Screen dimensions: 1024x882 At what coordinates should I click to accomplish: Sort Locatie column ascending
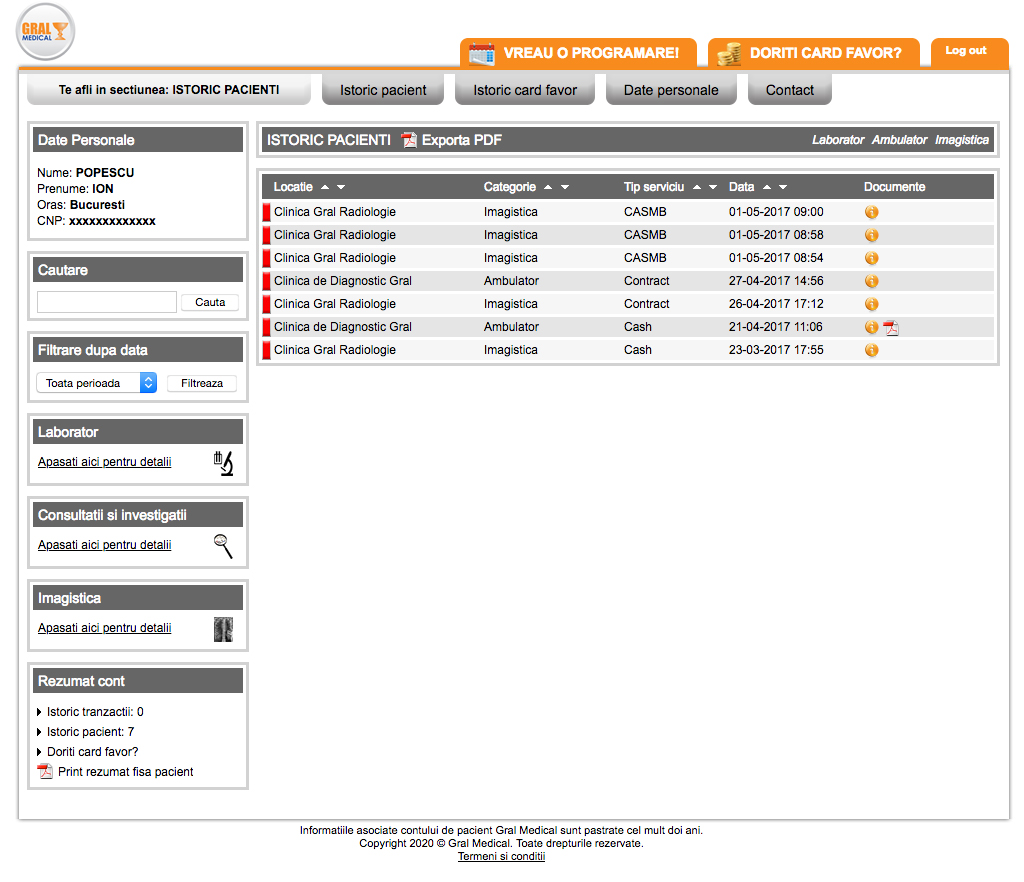tap(325, 187)
